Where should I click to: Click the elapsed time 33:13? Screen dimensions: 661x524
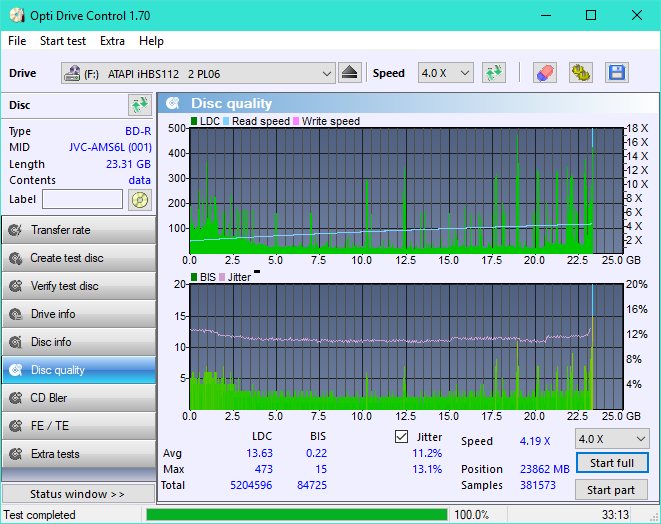pyautogui.click(x=615, y=515)
